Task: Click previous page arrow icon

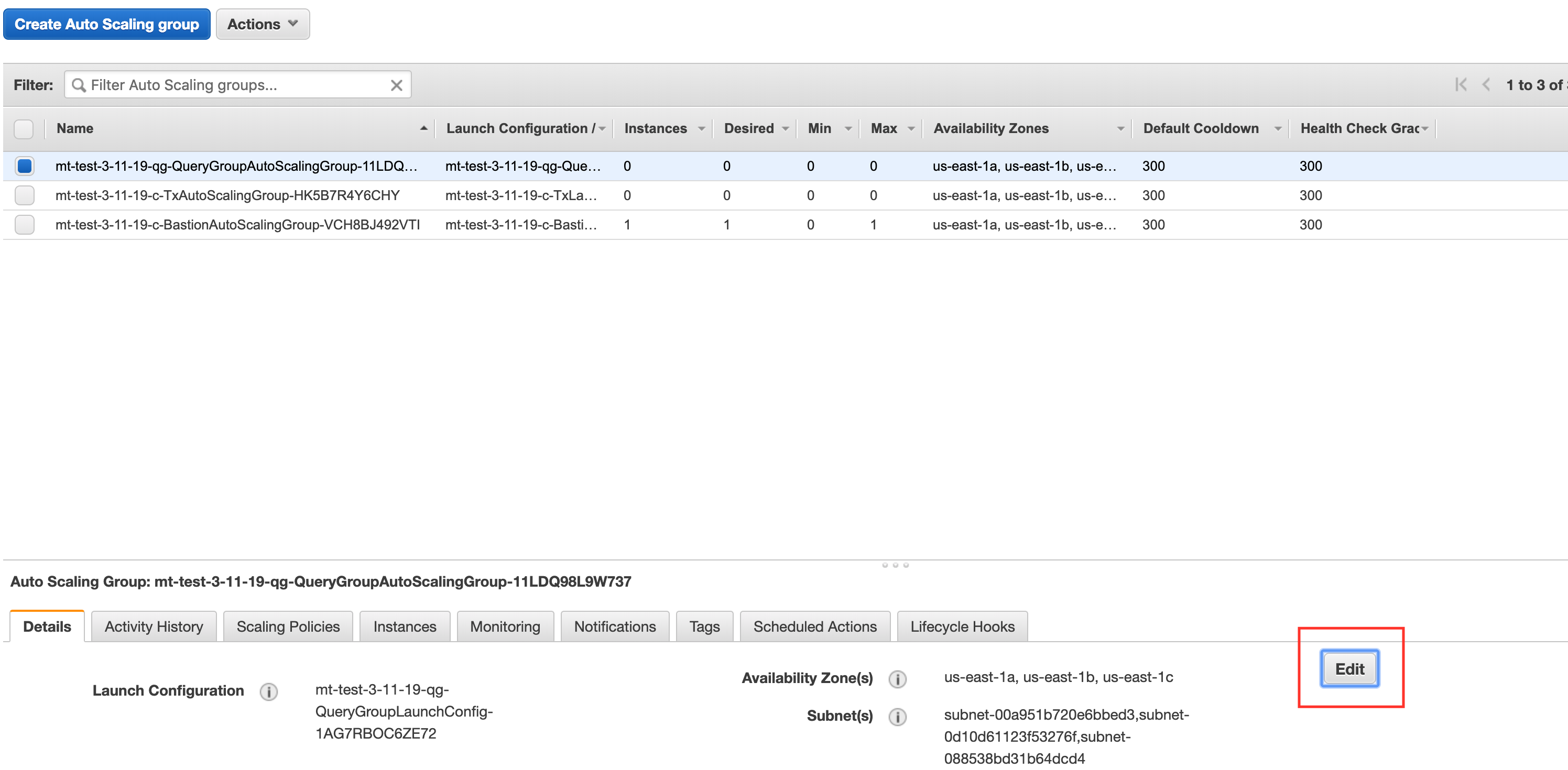Action: click(x=1486, y=85)
